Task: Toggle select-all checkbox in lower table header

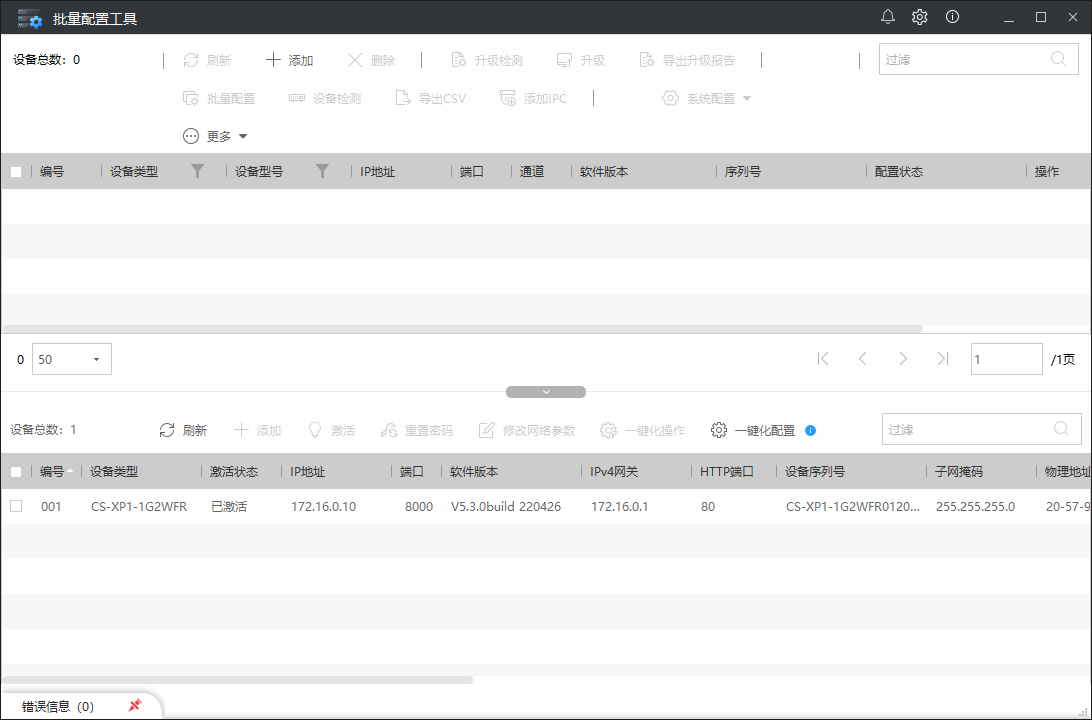Action: pyautogui.click(x=16, y=472)
